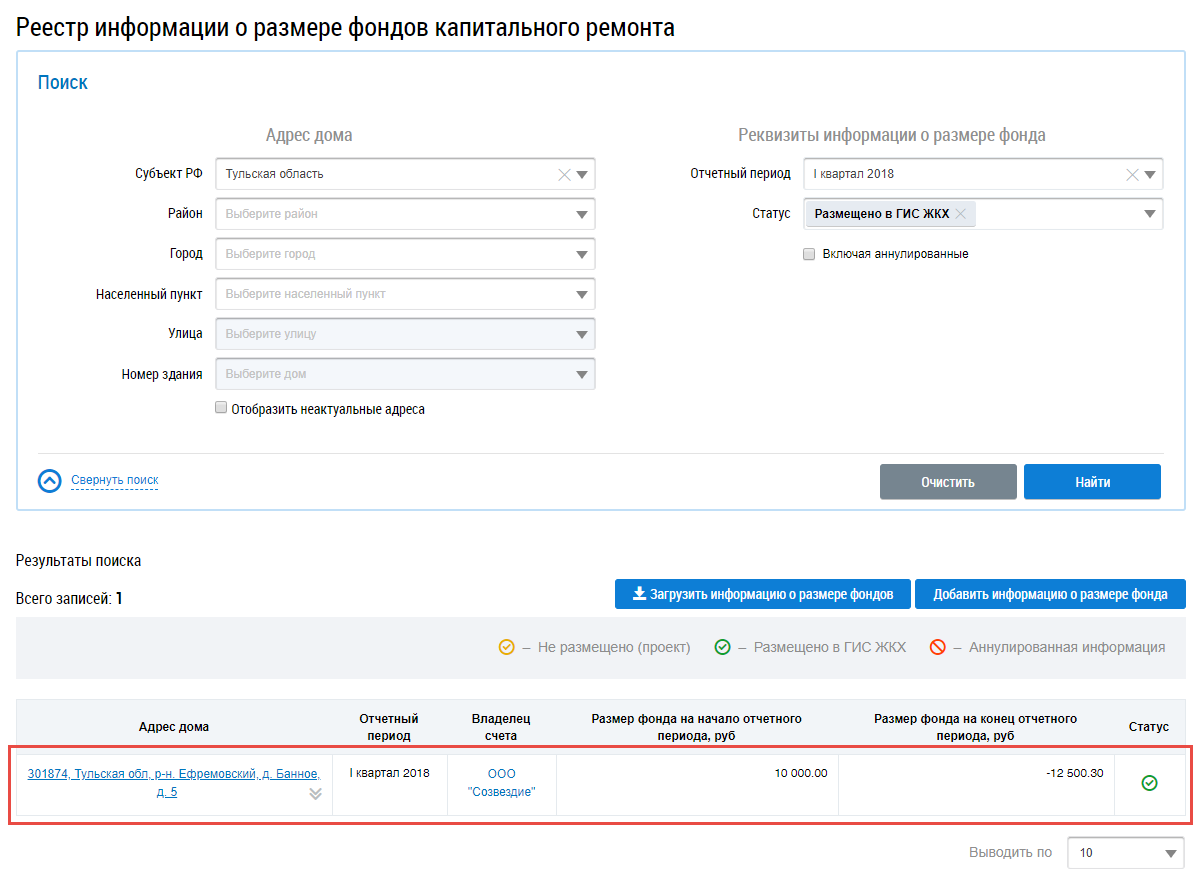Click the Всего записей: 1 text

tap(69, 599)
